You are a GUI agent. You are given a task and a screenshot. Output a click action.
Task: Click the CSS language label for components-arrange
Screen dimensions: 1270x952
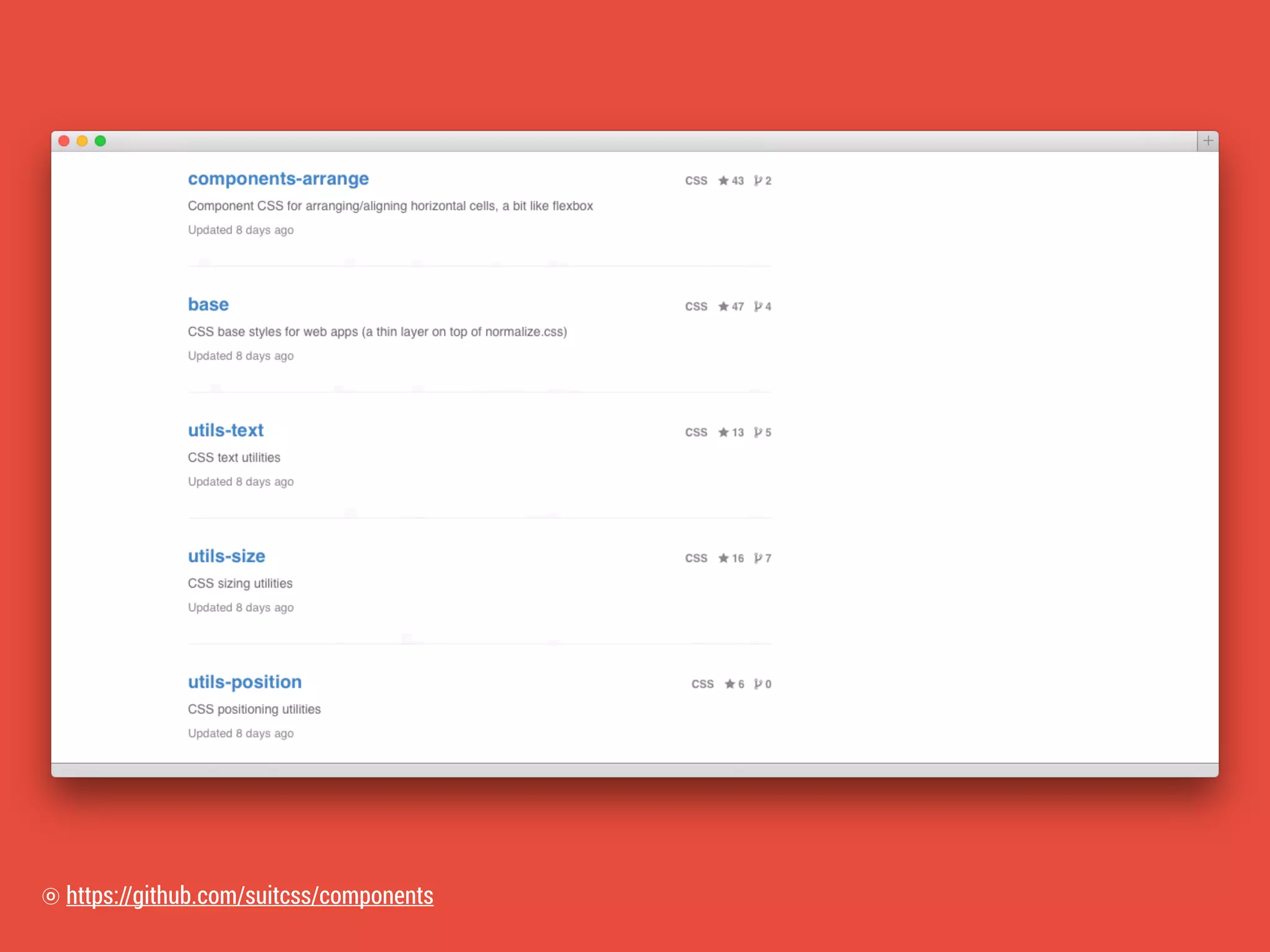point(696,181)
